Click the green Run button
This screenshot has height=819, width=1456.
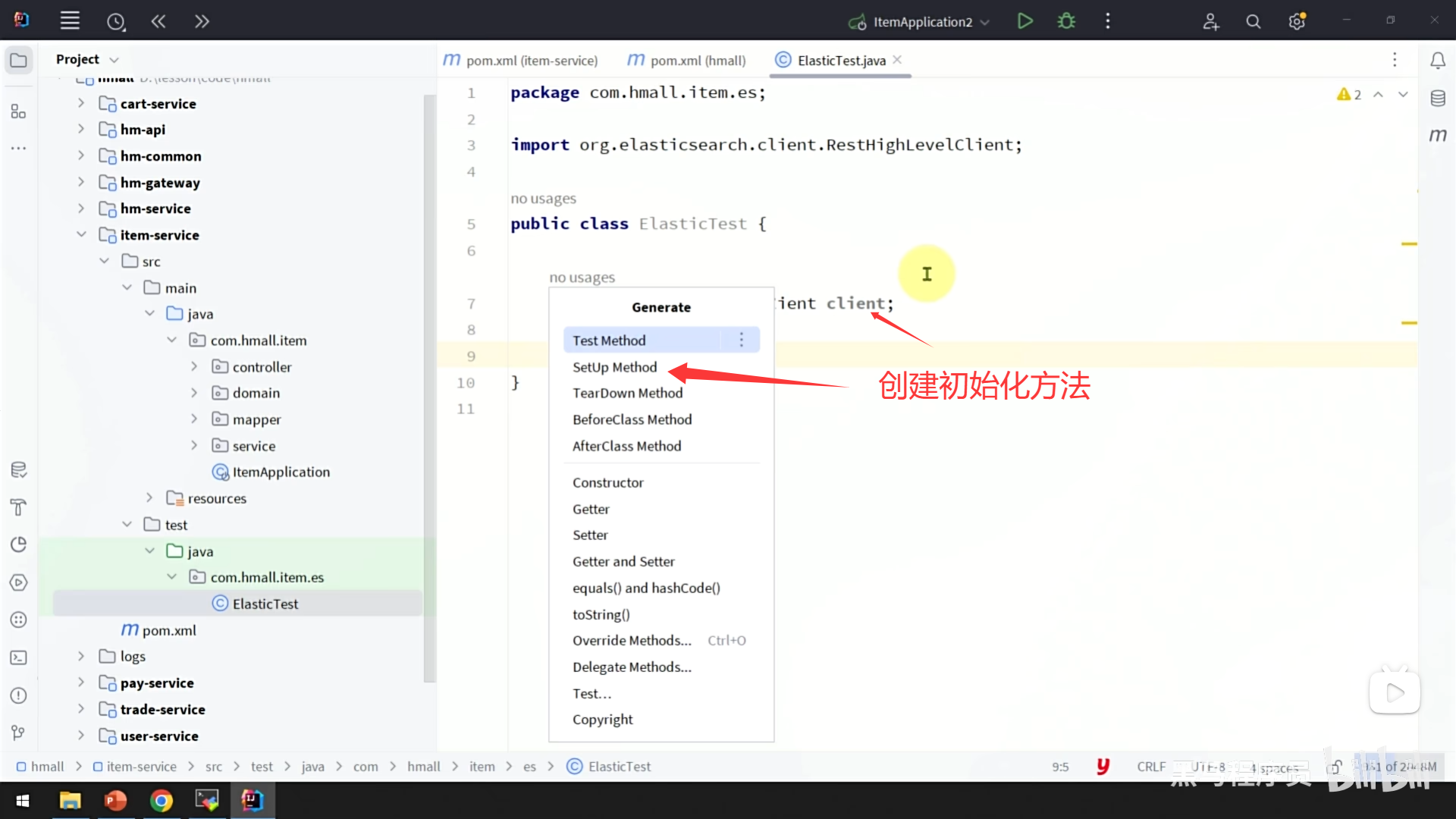[x=1025, y=21]
